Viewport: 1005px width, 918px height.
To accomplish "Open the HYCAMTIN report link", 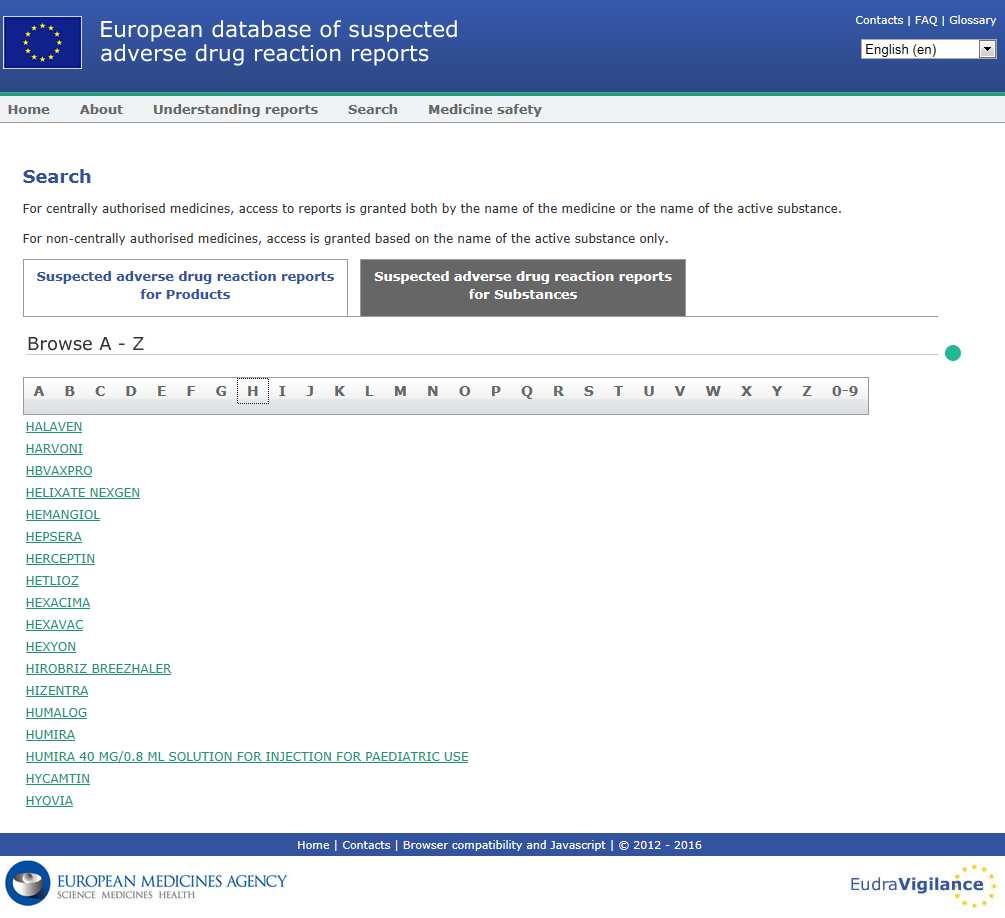I will 58,779.
